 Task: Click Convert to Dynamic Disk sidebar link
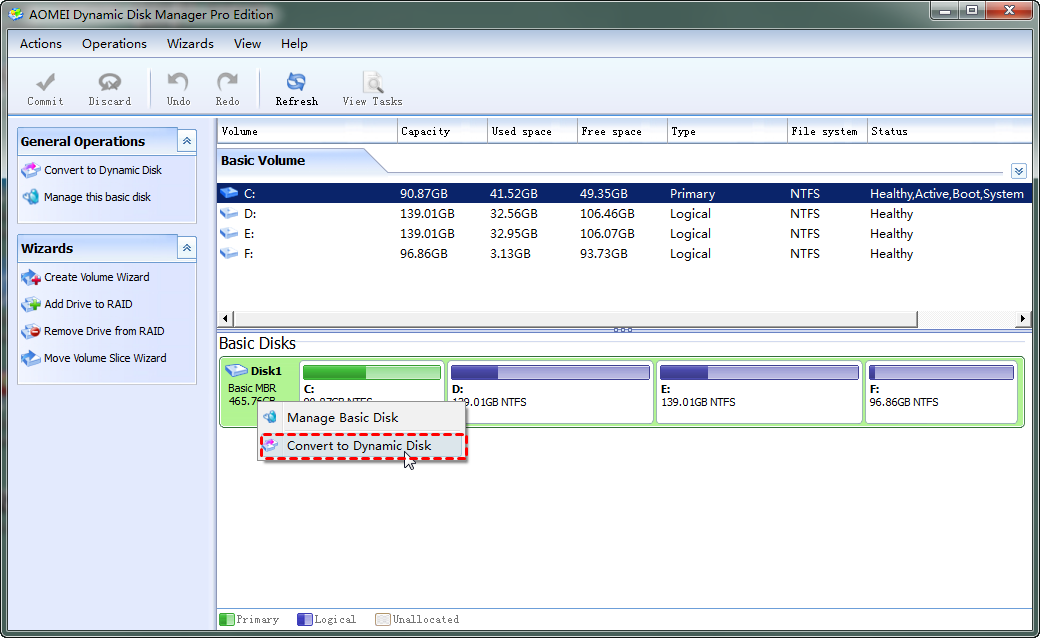point(103,170)
